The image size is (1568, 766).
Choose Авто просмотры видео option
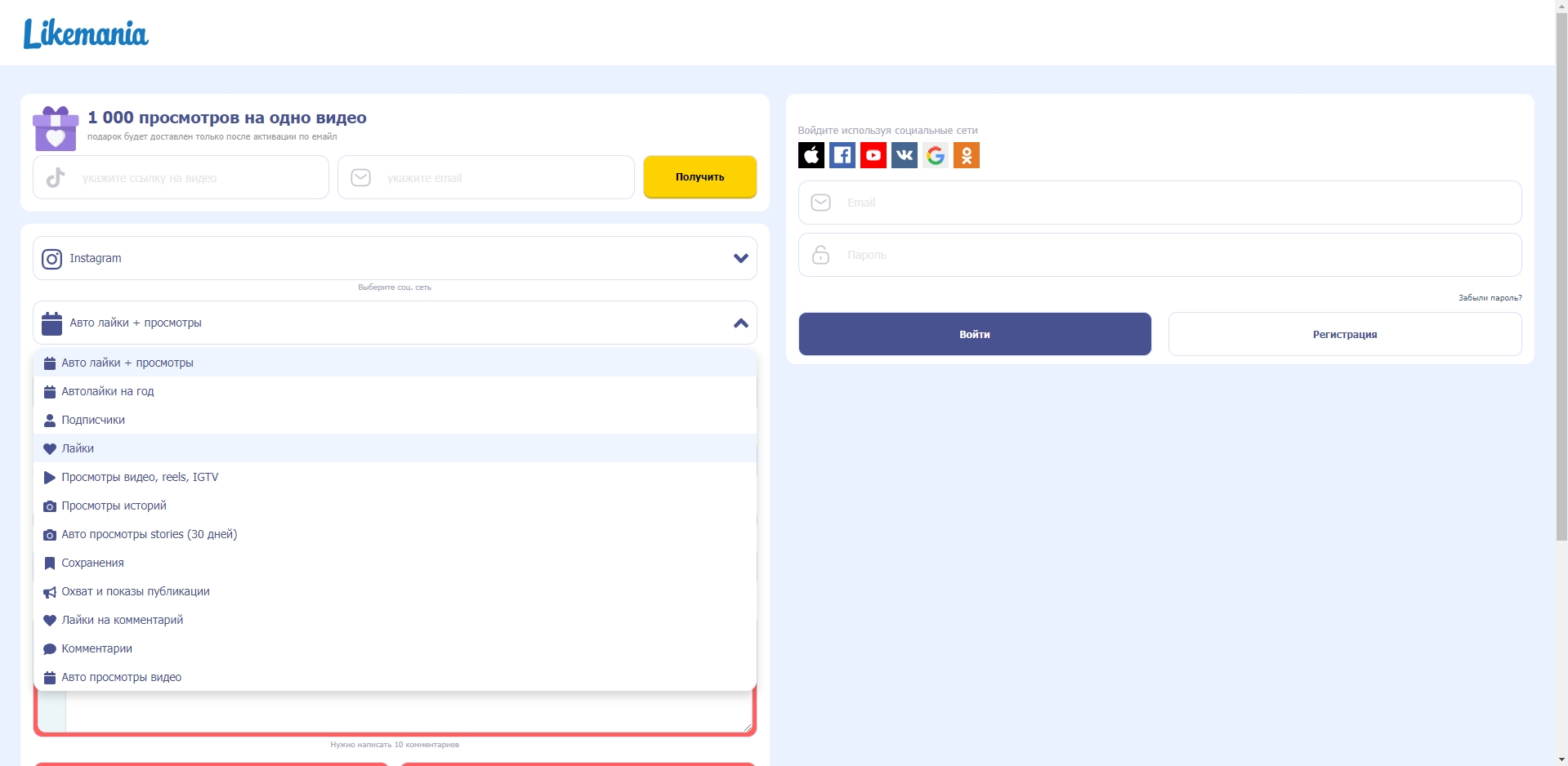(x=395, y=677)
